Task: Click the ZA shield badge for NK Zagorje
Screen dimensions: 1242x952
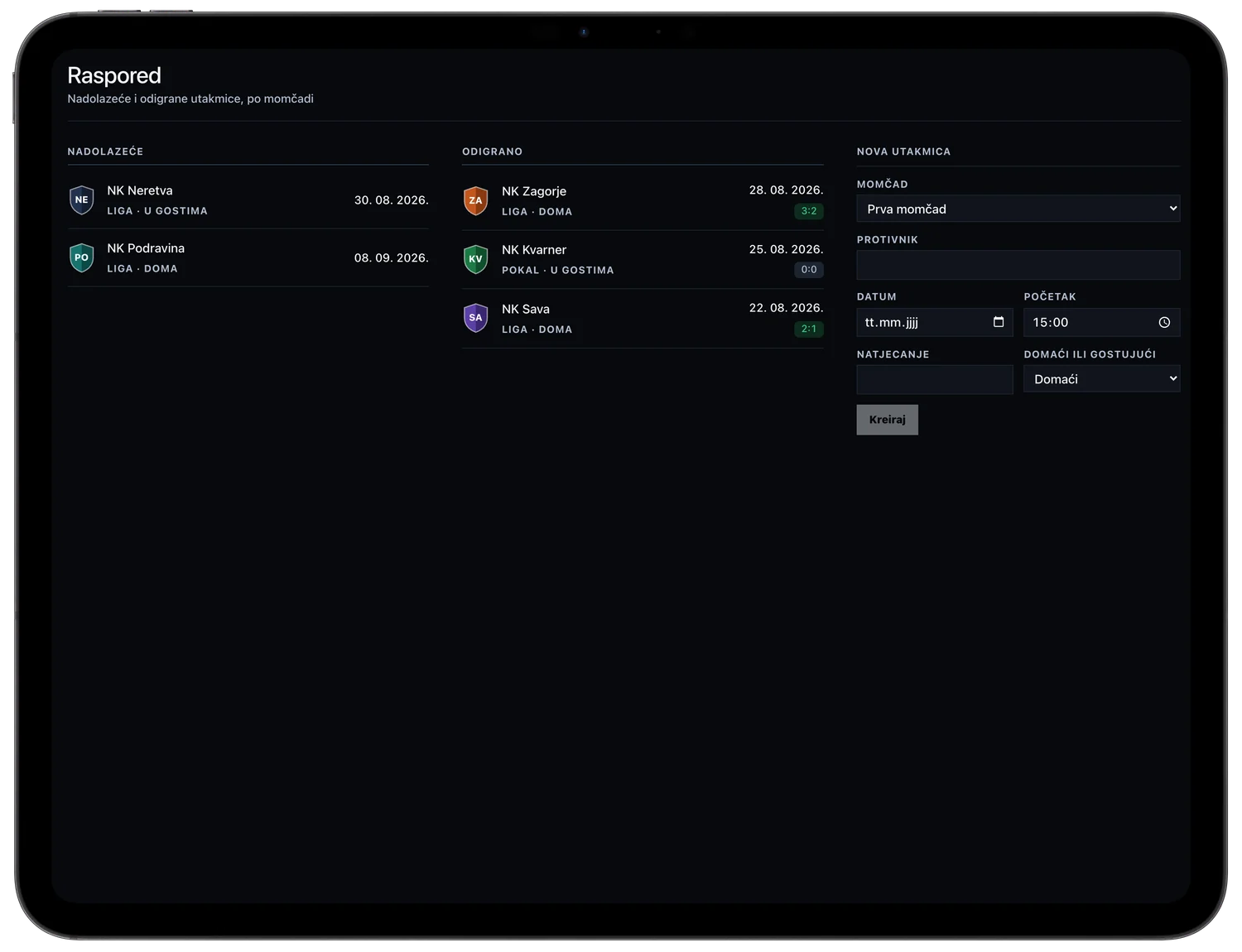Action: pyautogui.click(x=475, y=200)
